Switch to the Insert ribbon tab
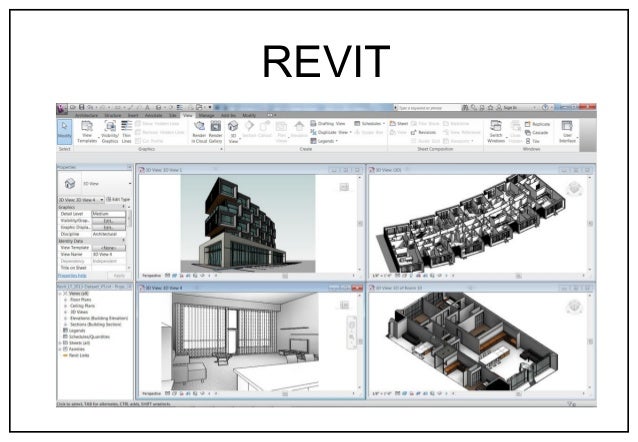The image size is (638, 442). point(133,116)
